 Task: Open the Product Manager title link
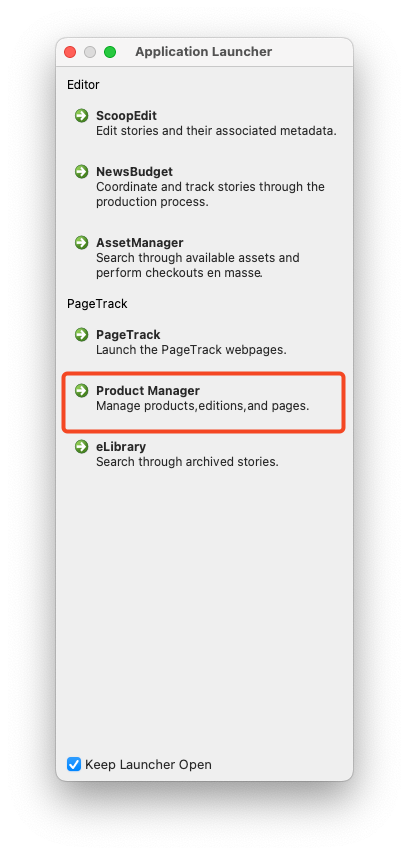[148, 390]
